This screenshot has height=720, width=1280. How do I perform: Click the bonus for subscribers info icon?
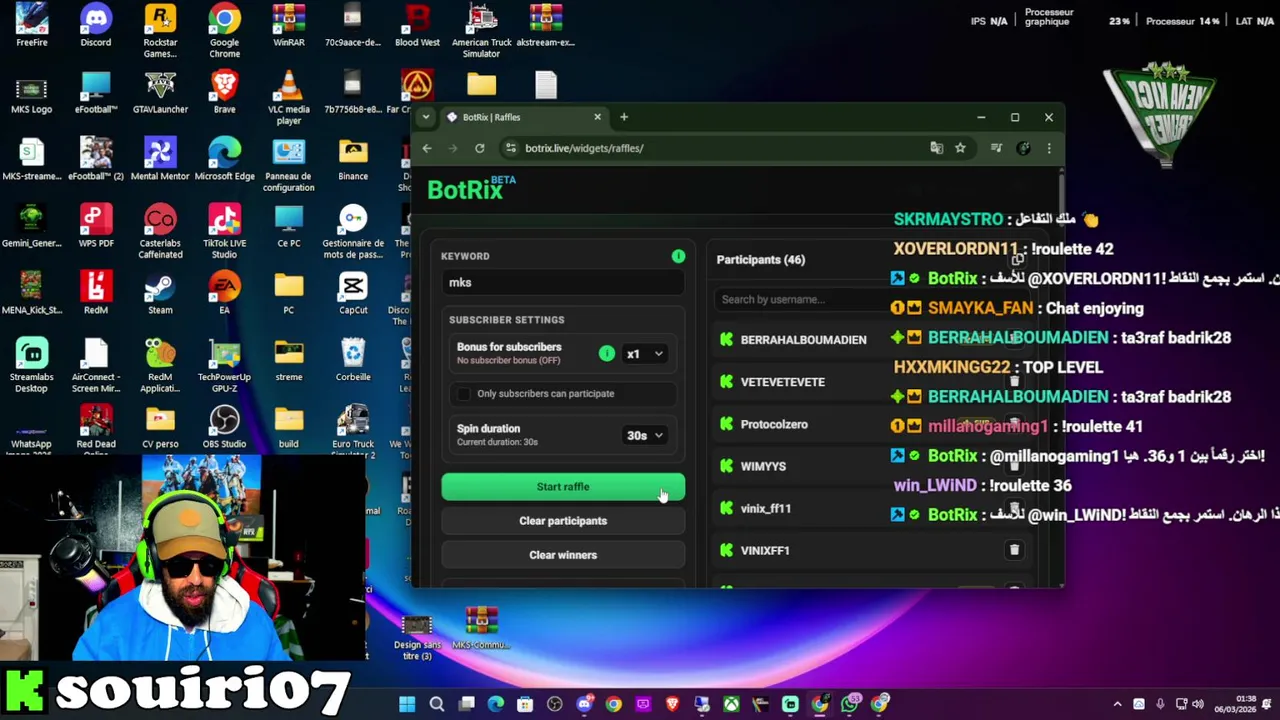[607, 353]
